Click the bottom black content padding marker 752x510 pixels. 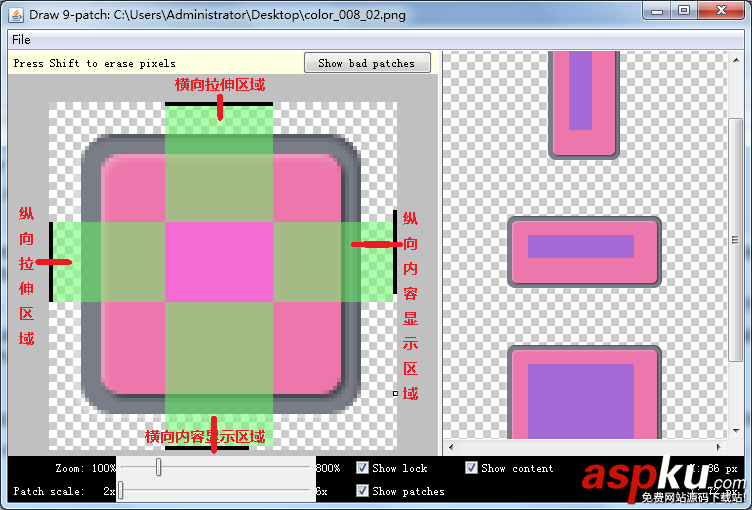(x=207, y=448)
